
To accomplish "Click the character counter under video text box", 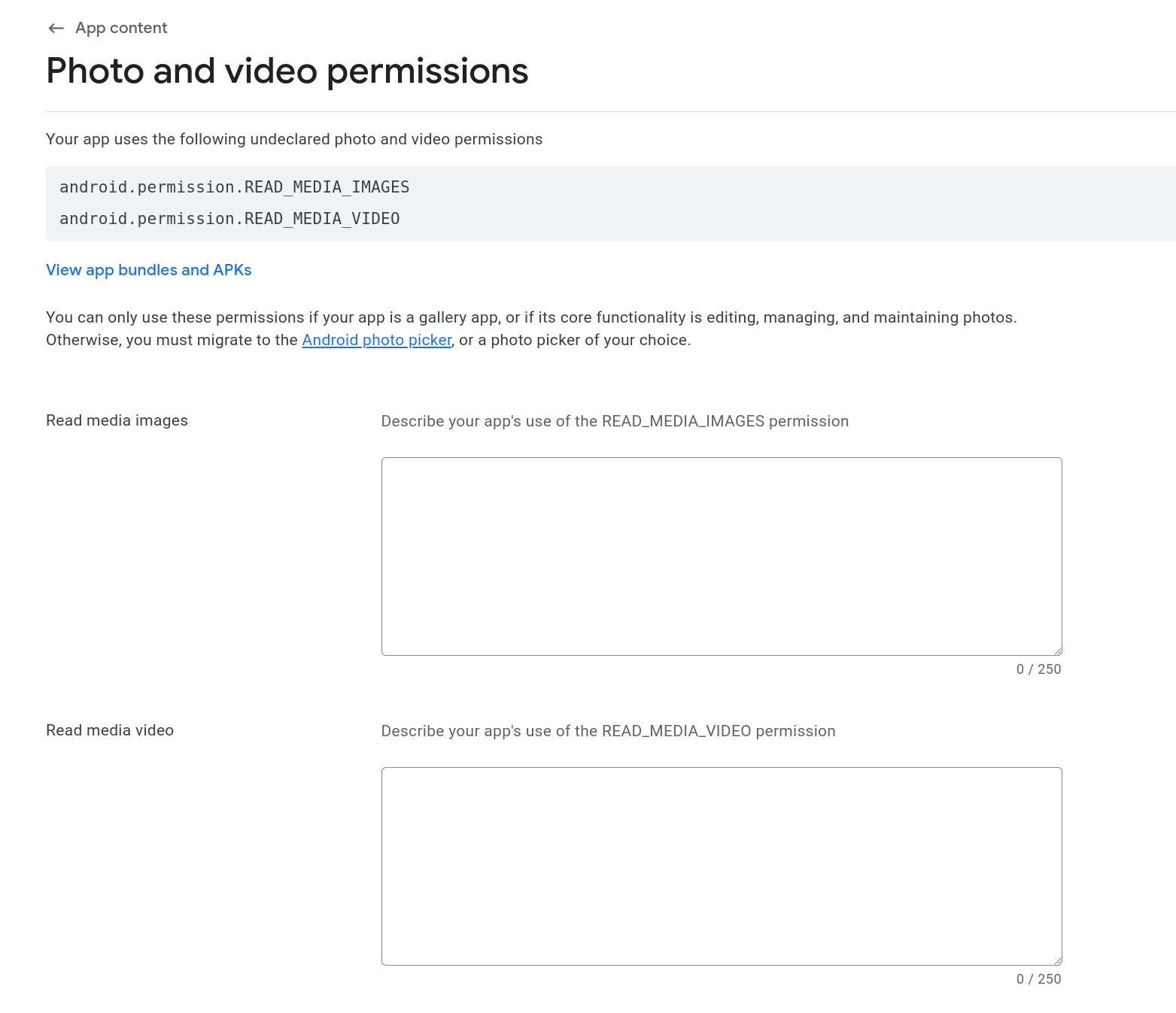I will pyautogui.click(x=1038, y=979).
